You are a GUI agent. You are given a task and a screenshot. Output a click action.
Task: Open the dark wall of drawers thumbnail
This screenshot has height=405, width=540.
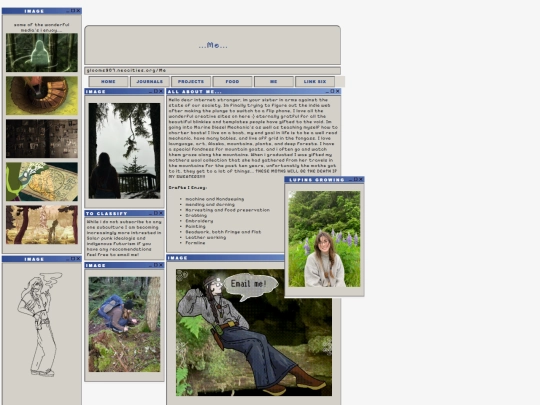pos(42,139)
